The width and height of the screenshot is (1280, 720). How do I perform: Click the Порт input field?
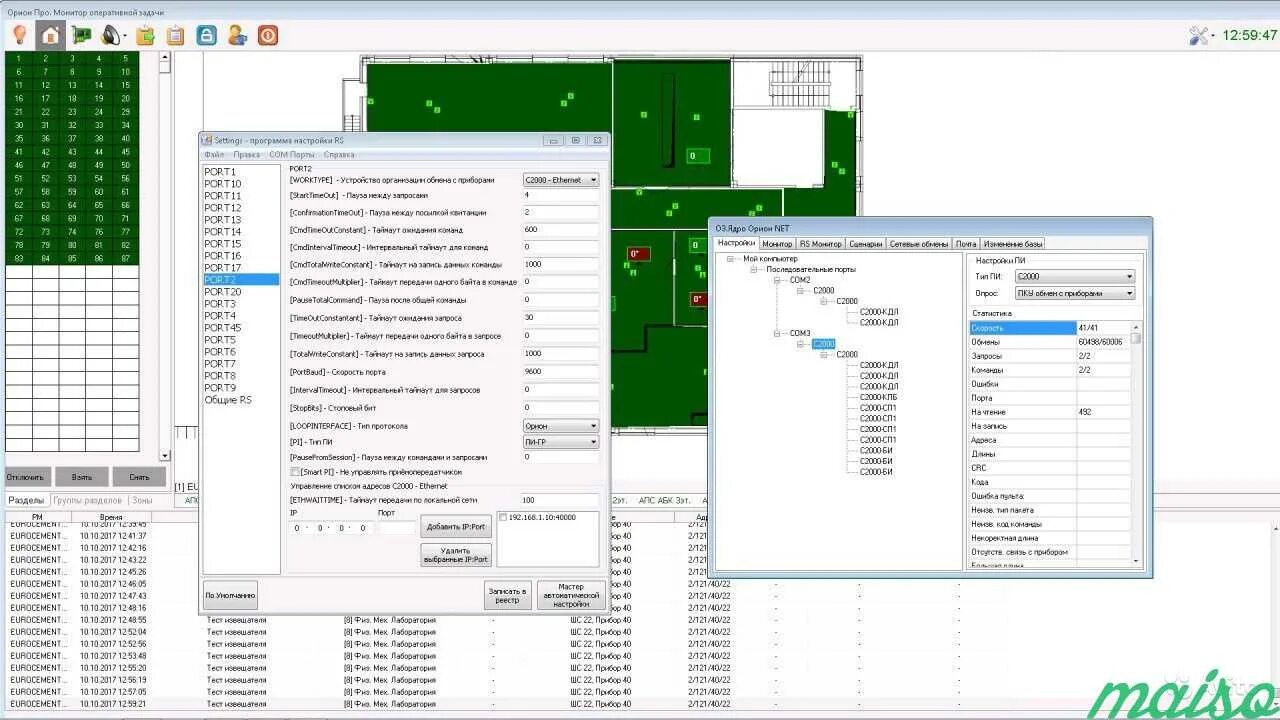[397, 528]
